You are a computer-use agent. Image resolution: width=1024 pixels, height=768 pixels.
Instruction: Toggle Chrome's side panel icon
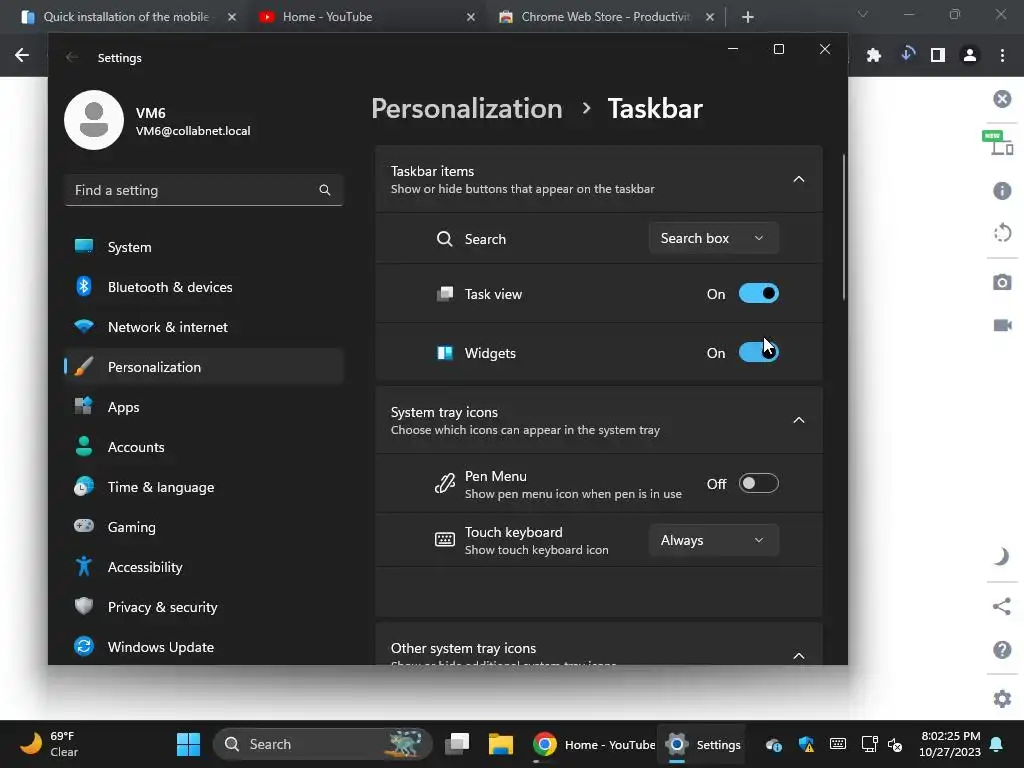pos(938,55)
